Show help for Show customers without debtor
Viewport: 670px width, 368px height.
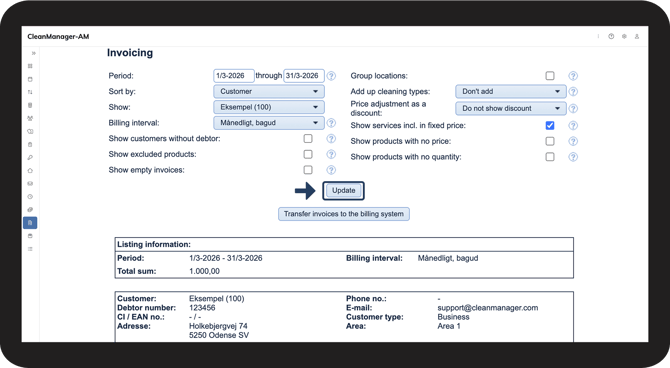[331, 138]
